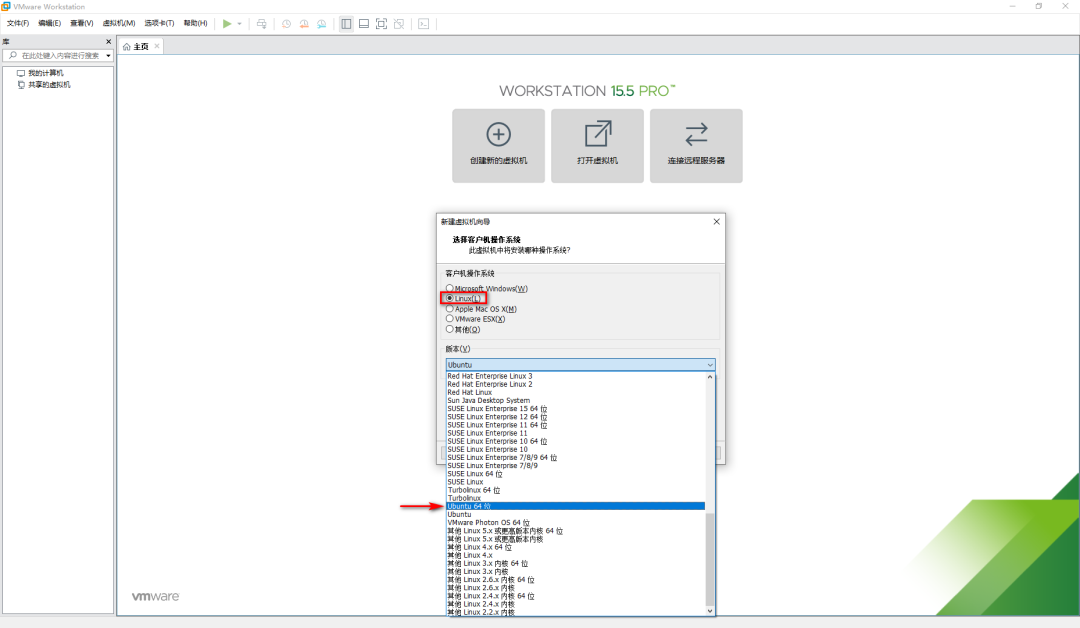Close the 主页 tab
The image size is (1080, 628).
pyautogui.click(x=157, y=46)
